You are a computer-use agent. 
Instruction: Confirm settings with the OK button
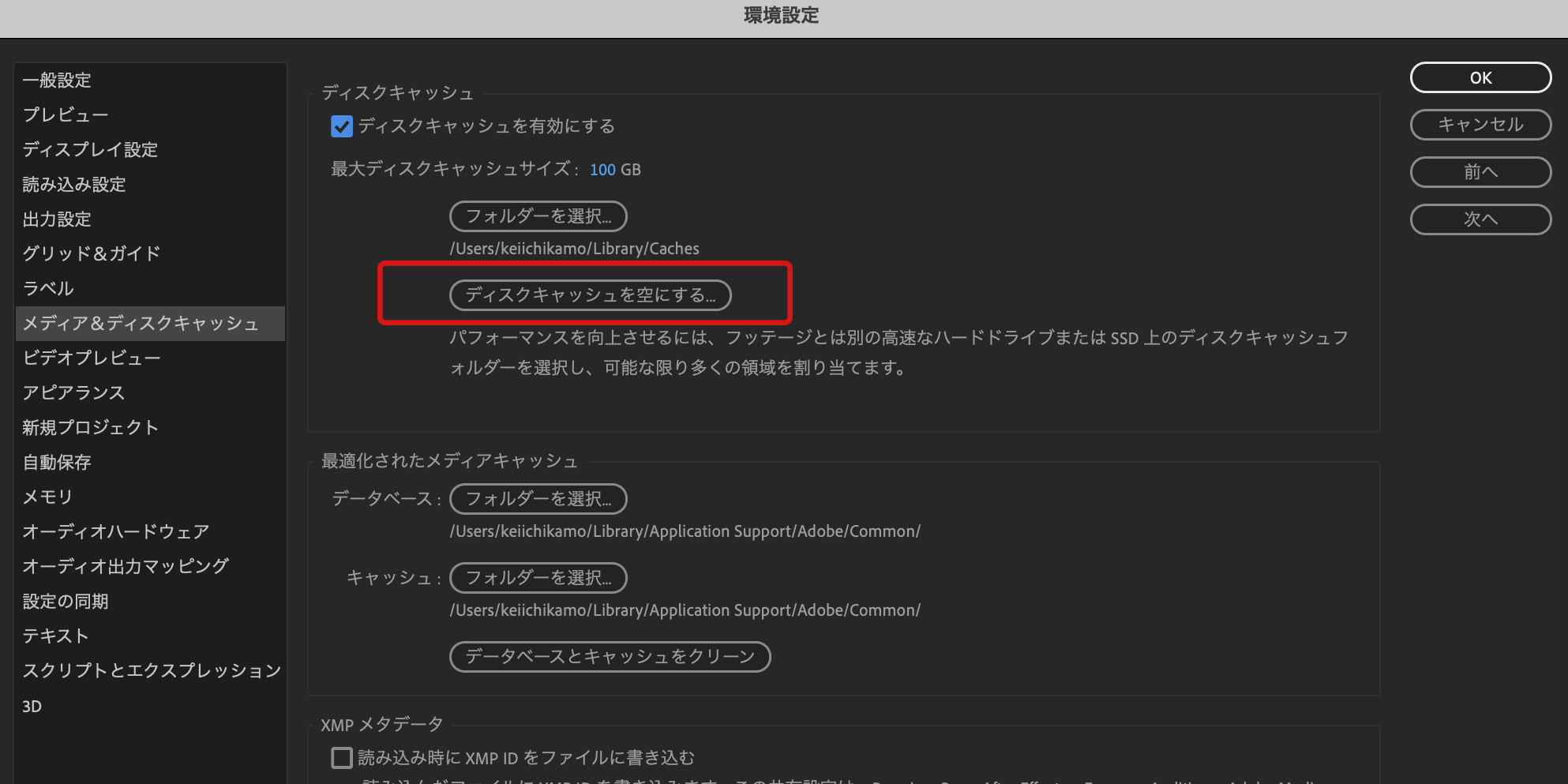[1480, 77]
